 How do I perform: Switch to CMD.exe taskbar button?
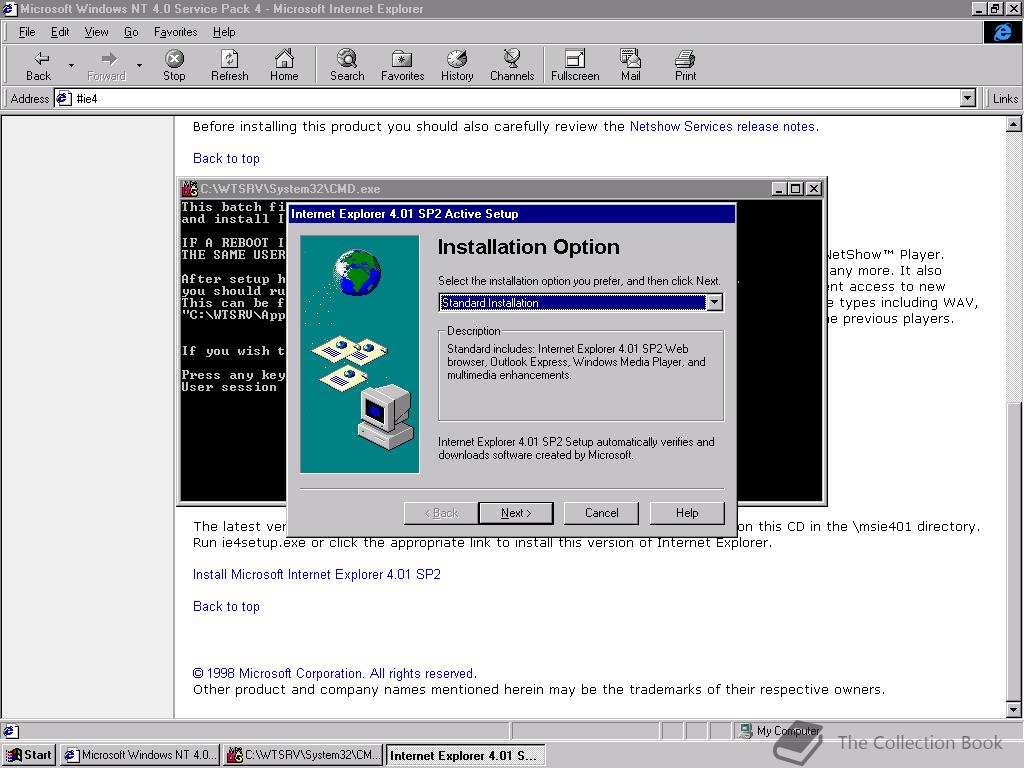pyautogui.click(x=303, y=756)
